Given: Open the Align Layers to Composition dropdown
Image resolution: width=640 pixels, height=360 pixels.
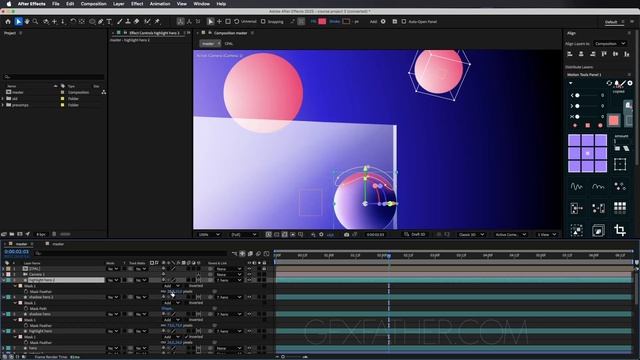Looking at the screenshot, I should pyautogui.click(x=610, y=43).
